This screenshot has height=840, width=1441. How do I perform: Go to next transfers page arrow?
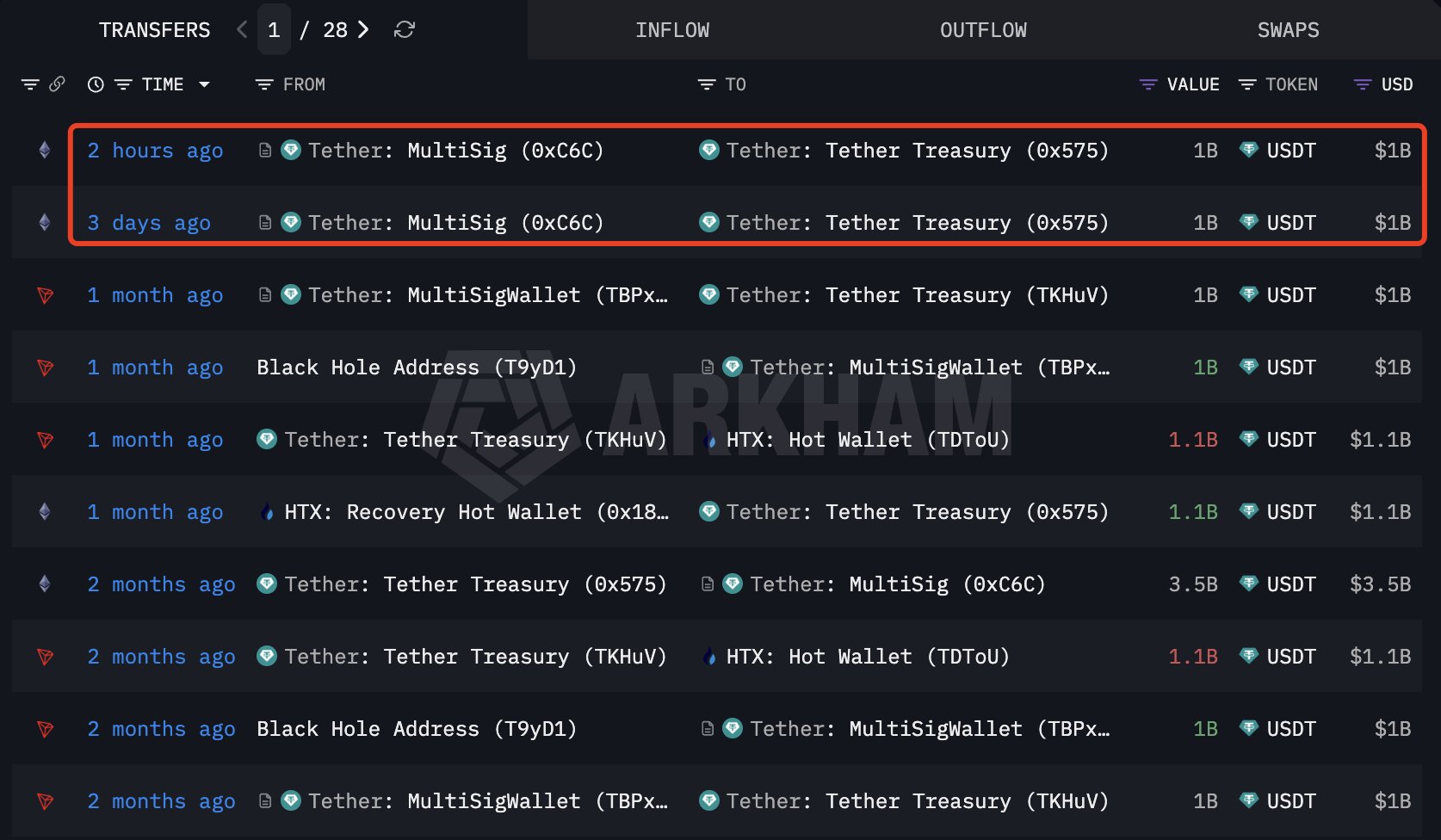(x=363, y=30)
